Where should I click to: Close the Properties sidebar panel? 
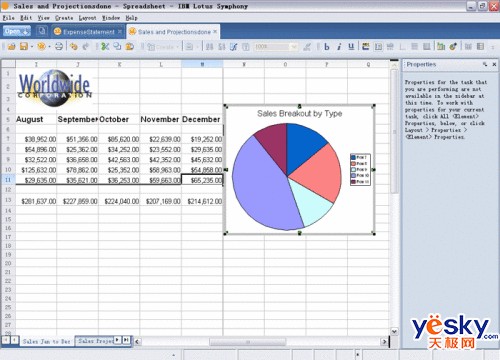[x=494, y=64]
